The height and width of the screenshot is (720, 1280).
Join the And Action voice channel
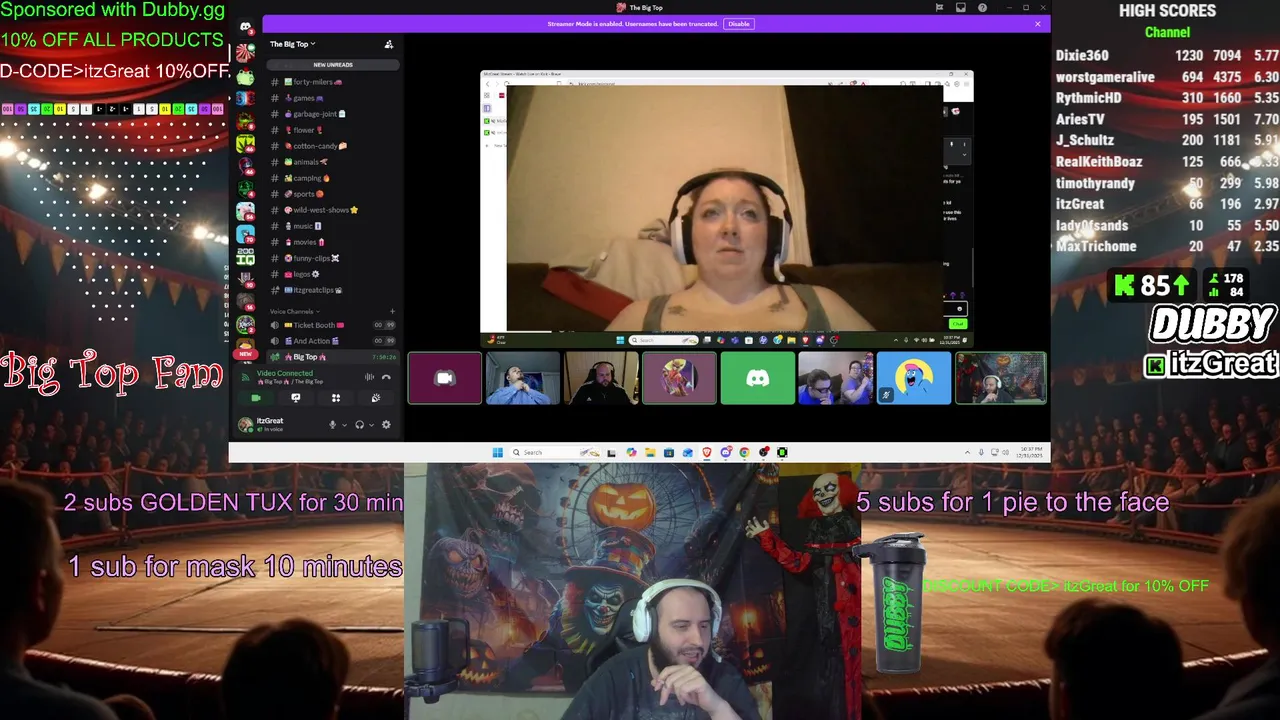333,341
